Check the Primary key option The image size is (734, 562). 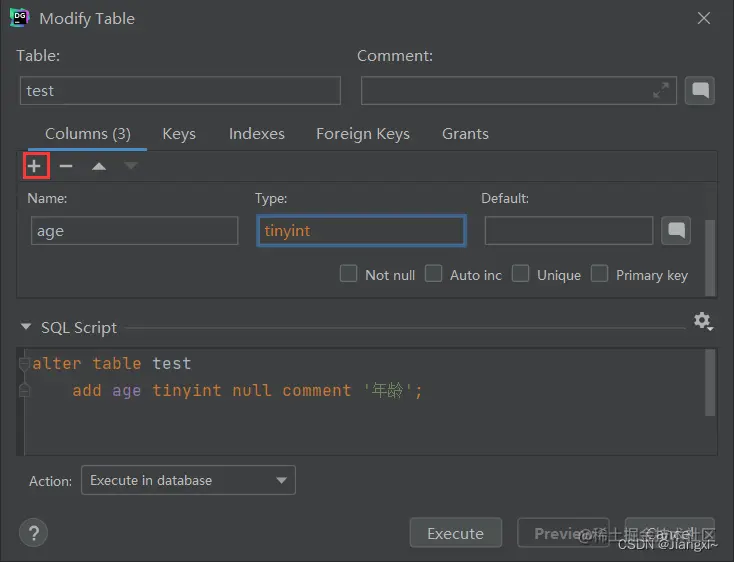pyautogui.click(x=599, y=274)
